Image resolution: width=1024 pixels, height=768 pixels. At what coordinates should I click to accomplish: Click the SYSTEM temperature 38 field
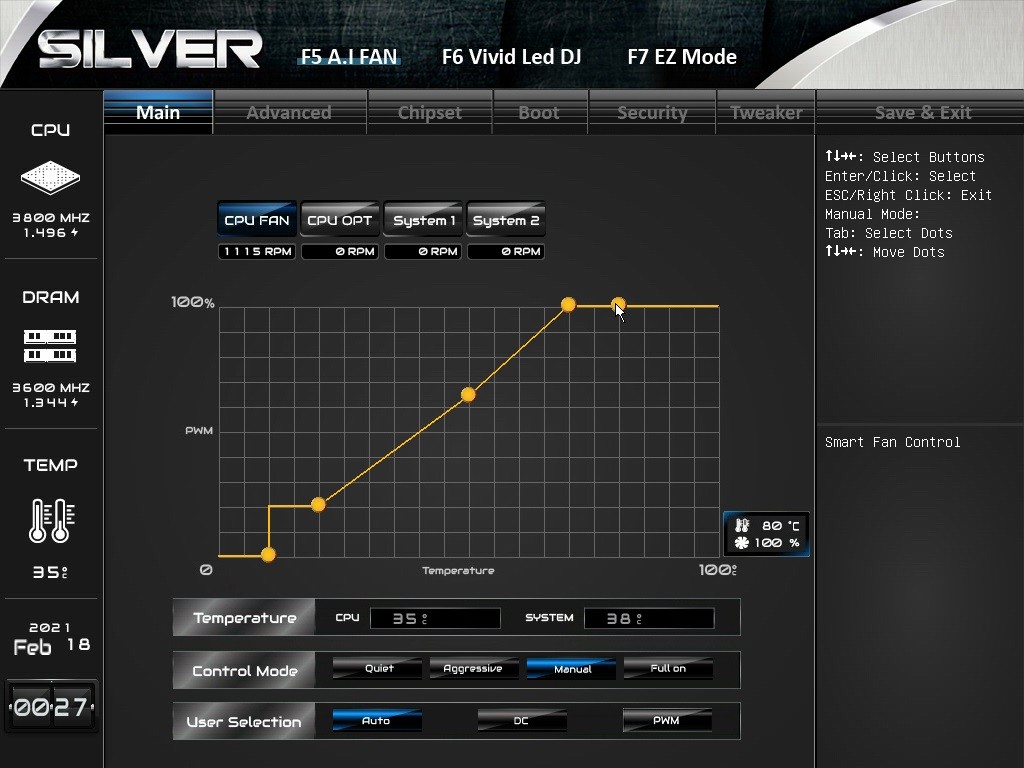tap(649, 618)
